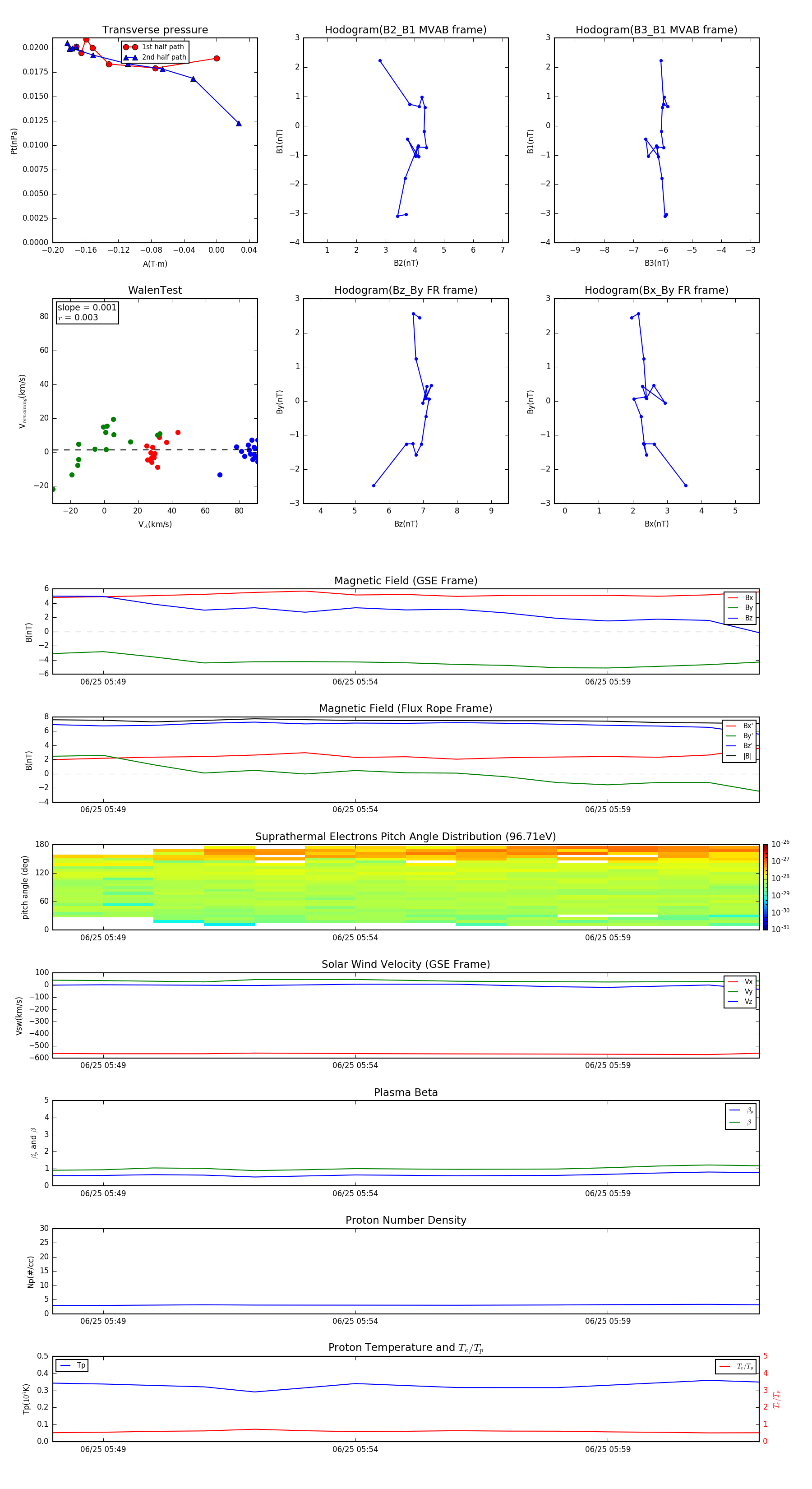Click the "Magnetic Field (Flux Rope Frame)" title

406,709
